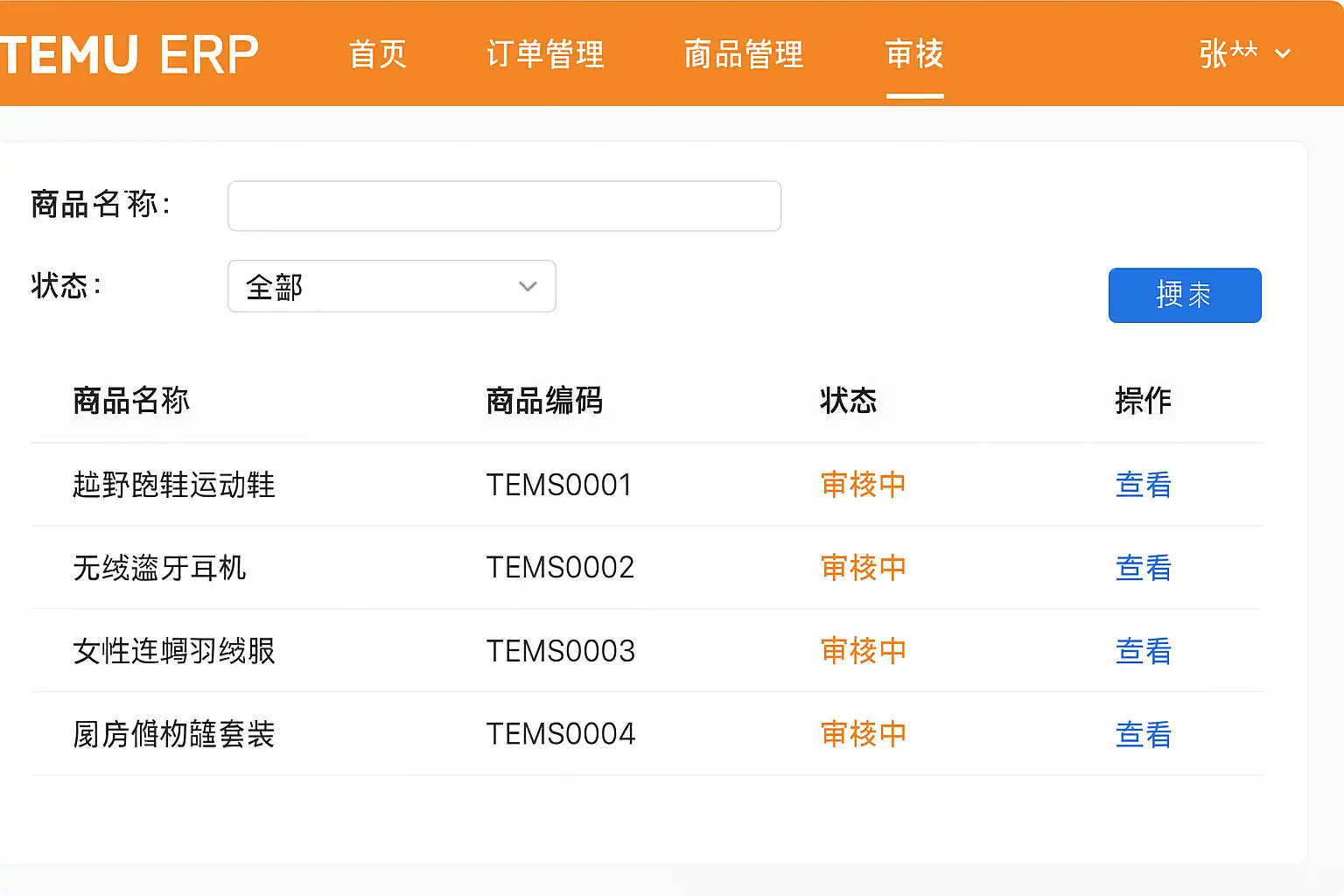
Task: Switch to 商品管理 in the navigation
Action: [x=743, y=54]
